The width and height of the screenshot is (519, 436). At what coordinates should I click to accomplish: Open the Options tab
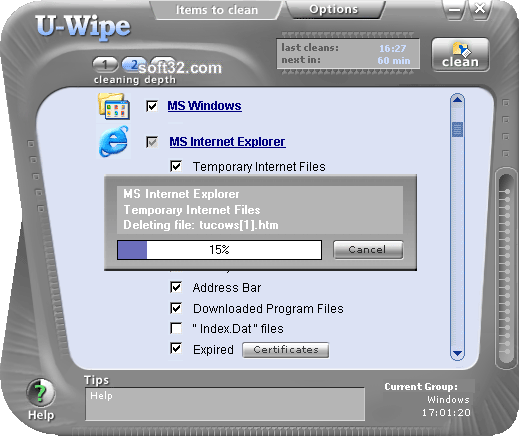coord(334,10)
